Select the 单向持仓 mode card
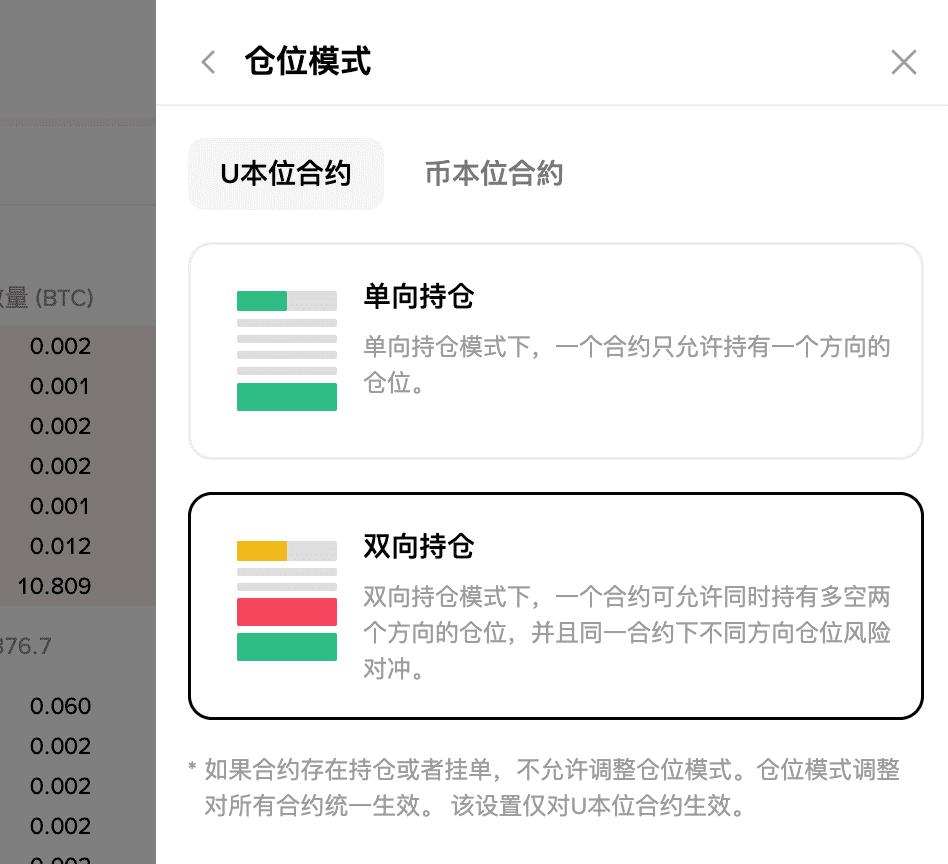948x864 pixels. click(555, 351)
